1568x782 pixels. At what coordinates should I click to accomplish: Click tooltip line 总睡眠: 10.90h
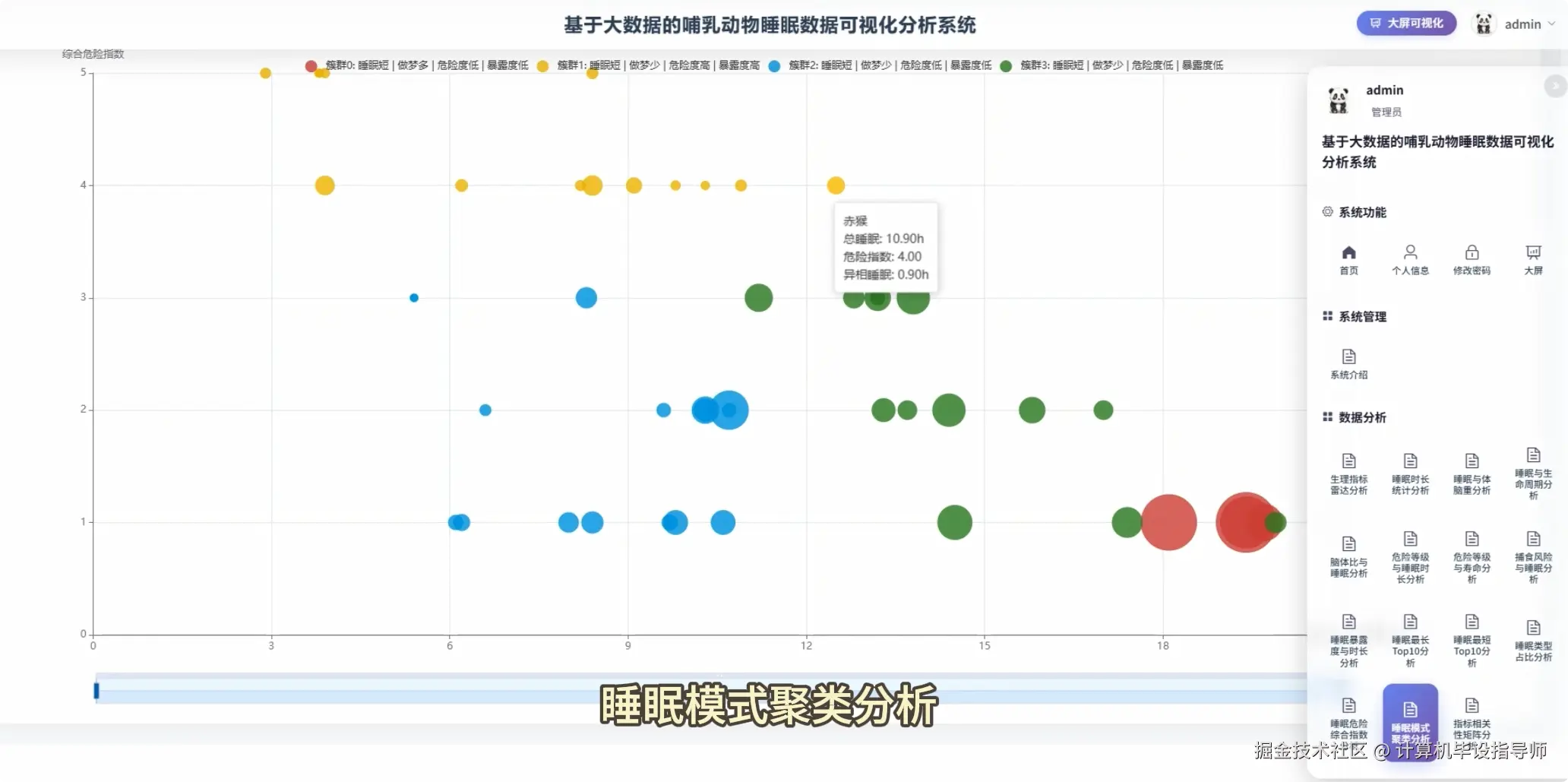[x=884, y=239]
